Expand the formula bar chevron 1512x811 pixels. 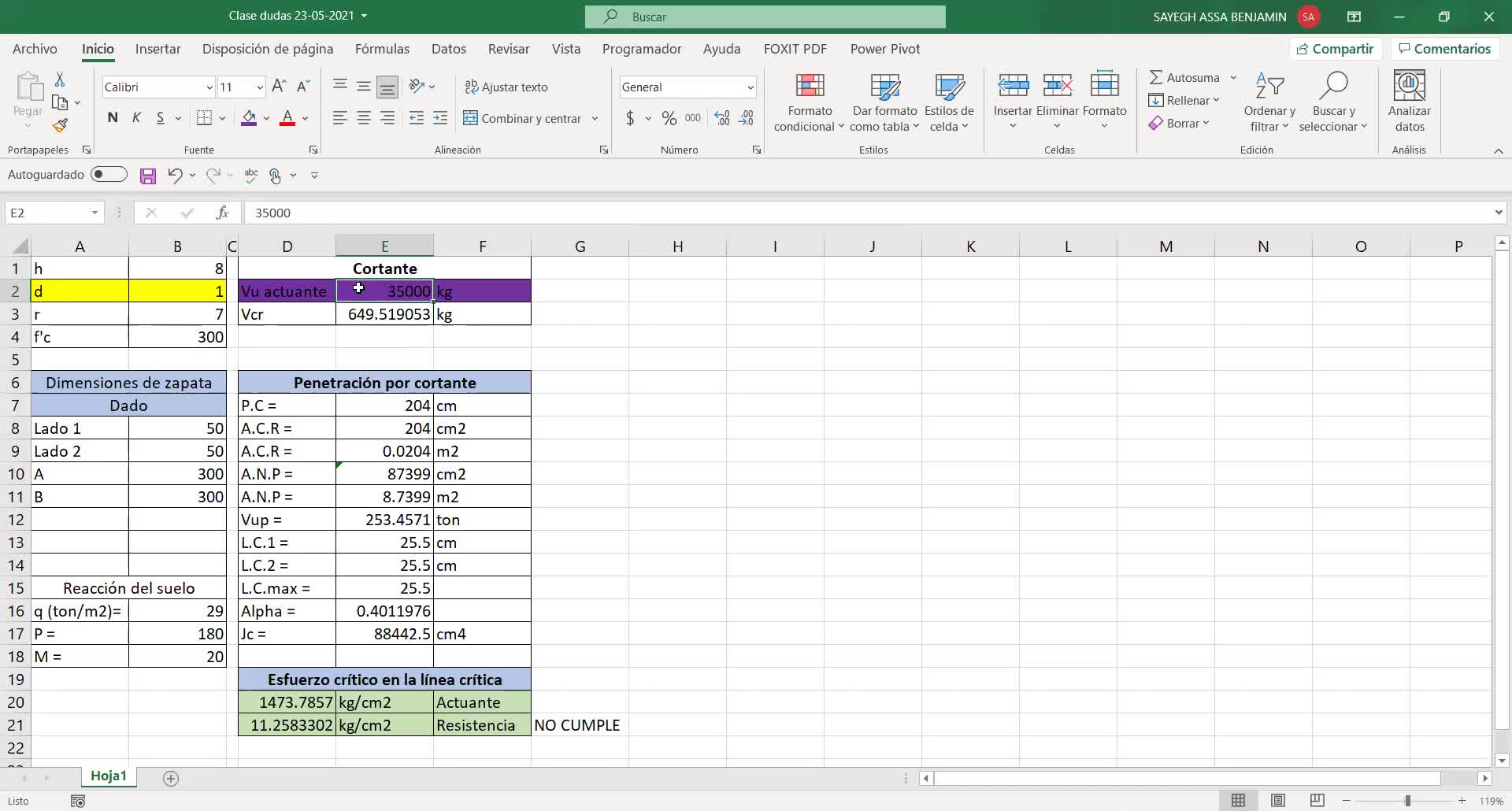coord(1497,213)
